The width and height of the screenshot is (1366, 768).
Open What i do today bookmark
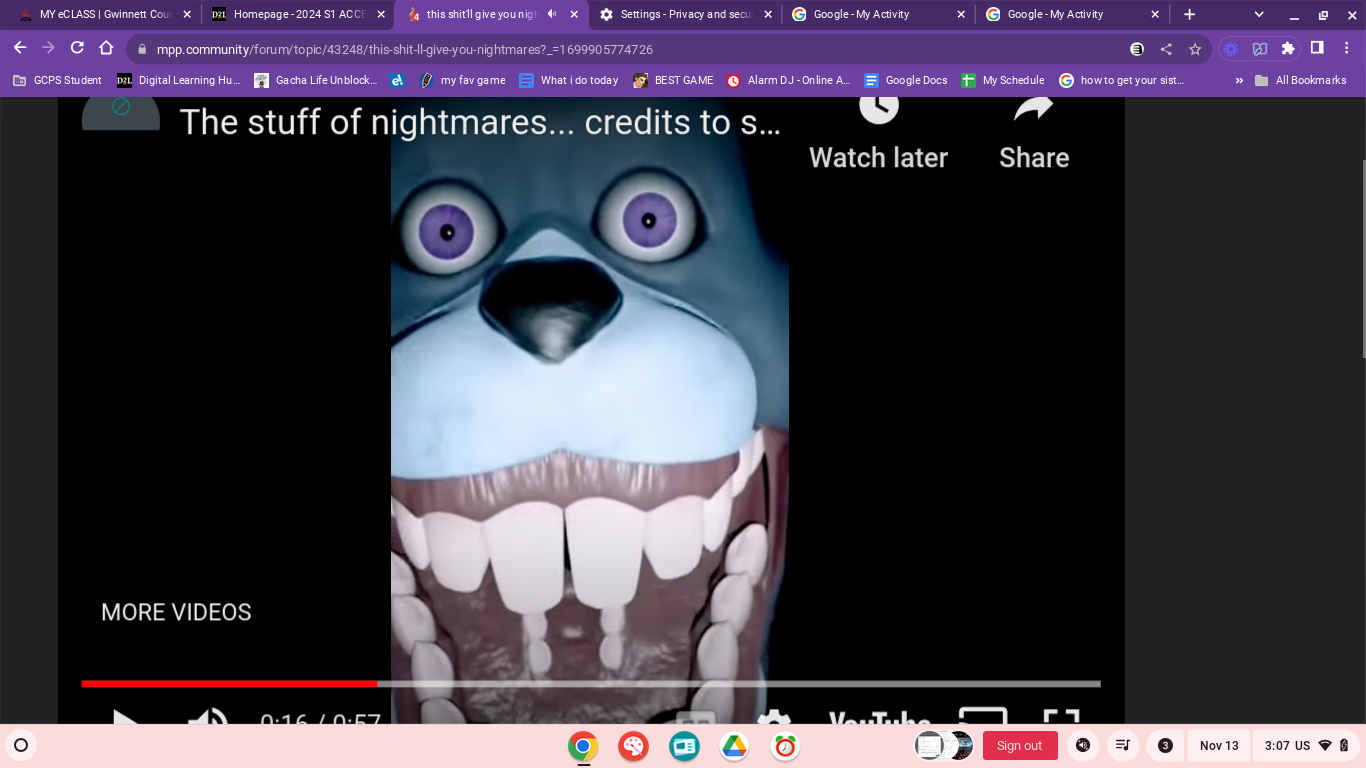(568, 80)
